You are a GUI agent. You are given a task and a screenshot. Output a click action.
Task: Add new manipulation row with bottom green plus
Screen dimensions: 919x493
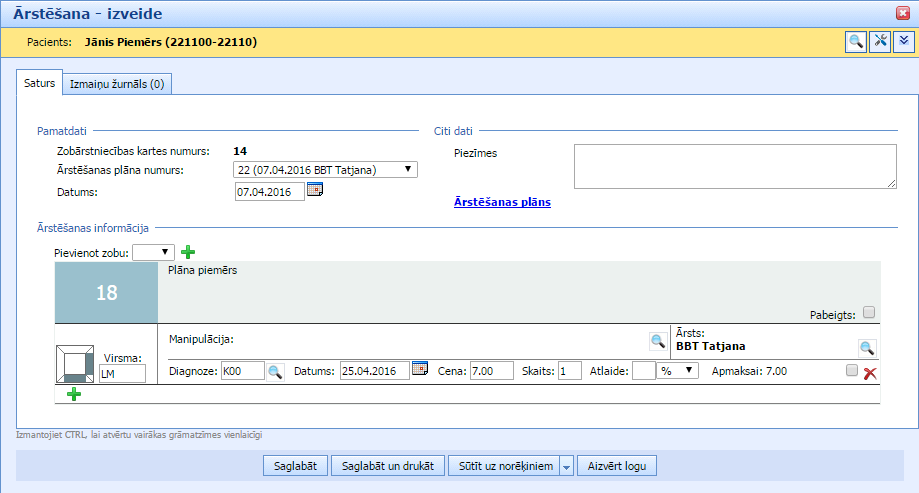coord(73,395)
